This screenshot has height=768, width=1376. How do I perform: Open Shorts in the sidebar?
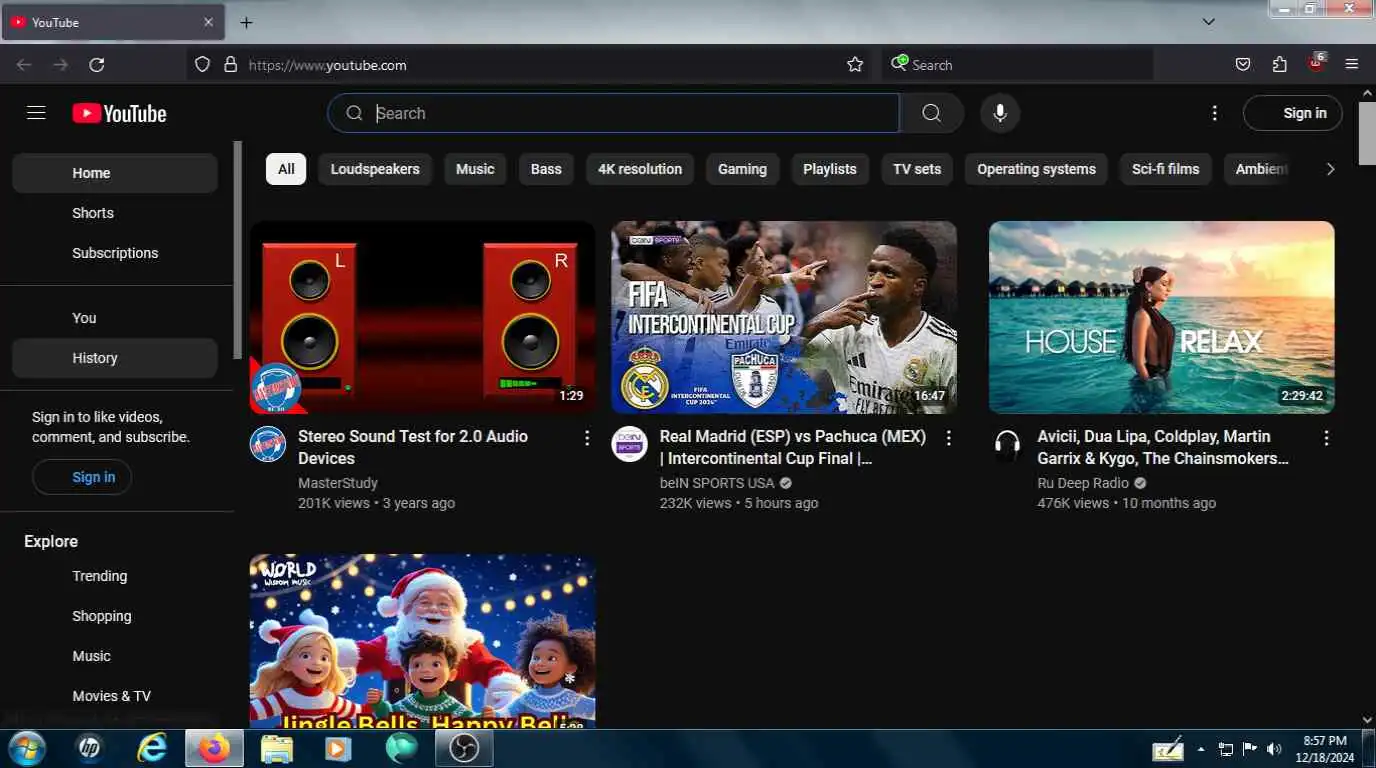click(x=115, y=213)
